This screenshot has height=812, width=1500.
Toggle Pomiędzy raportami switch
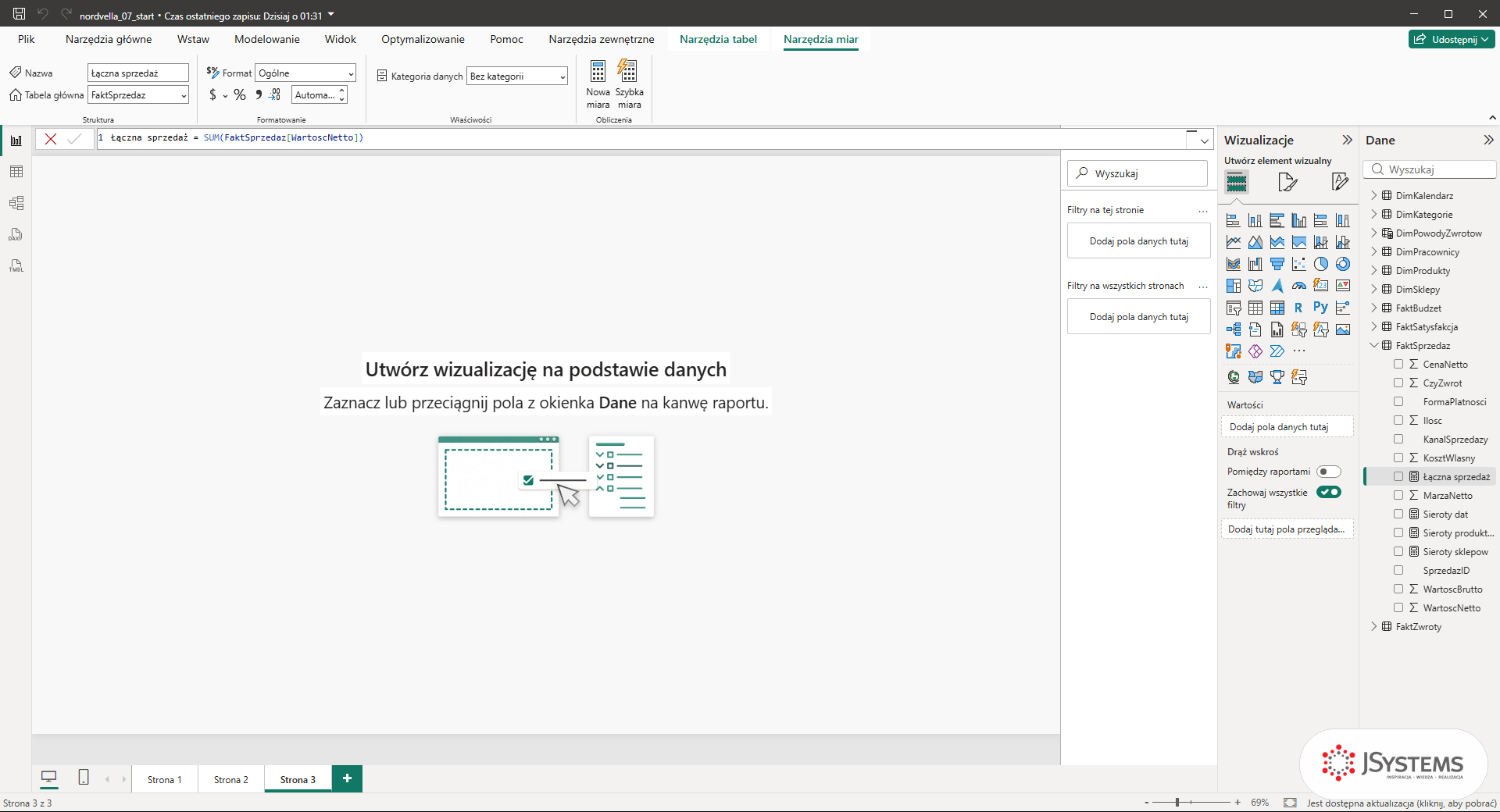point(1328,472)
